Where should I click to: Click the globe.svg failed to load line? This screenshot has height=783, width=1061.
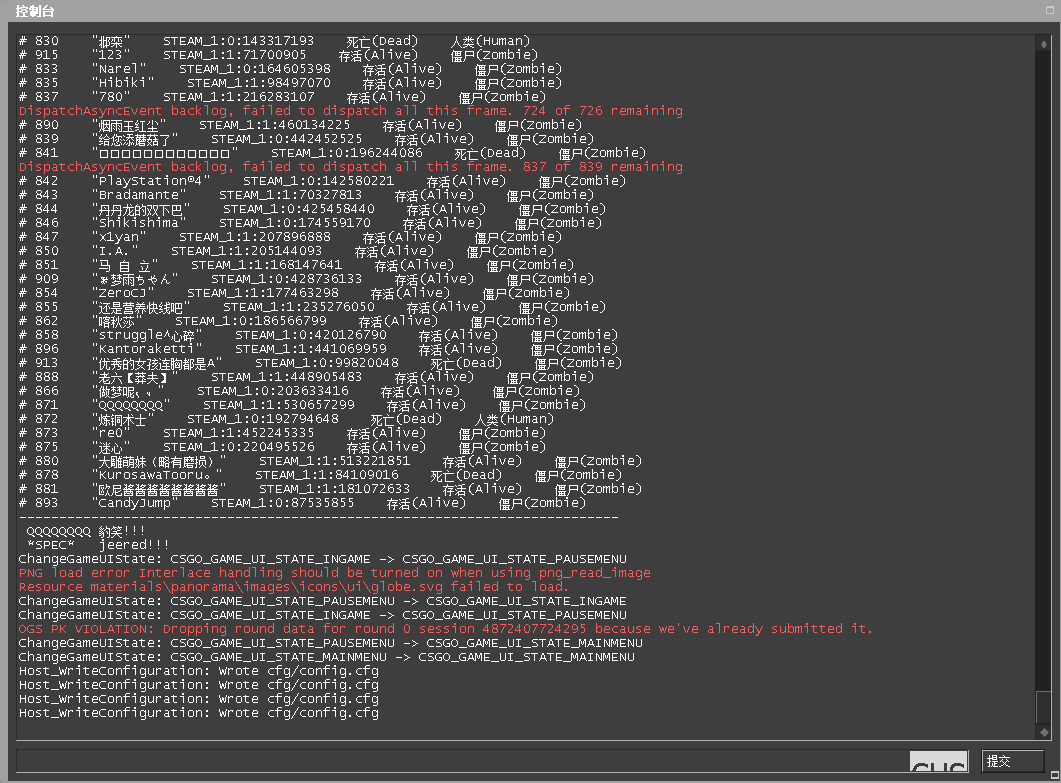294,587
